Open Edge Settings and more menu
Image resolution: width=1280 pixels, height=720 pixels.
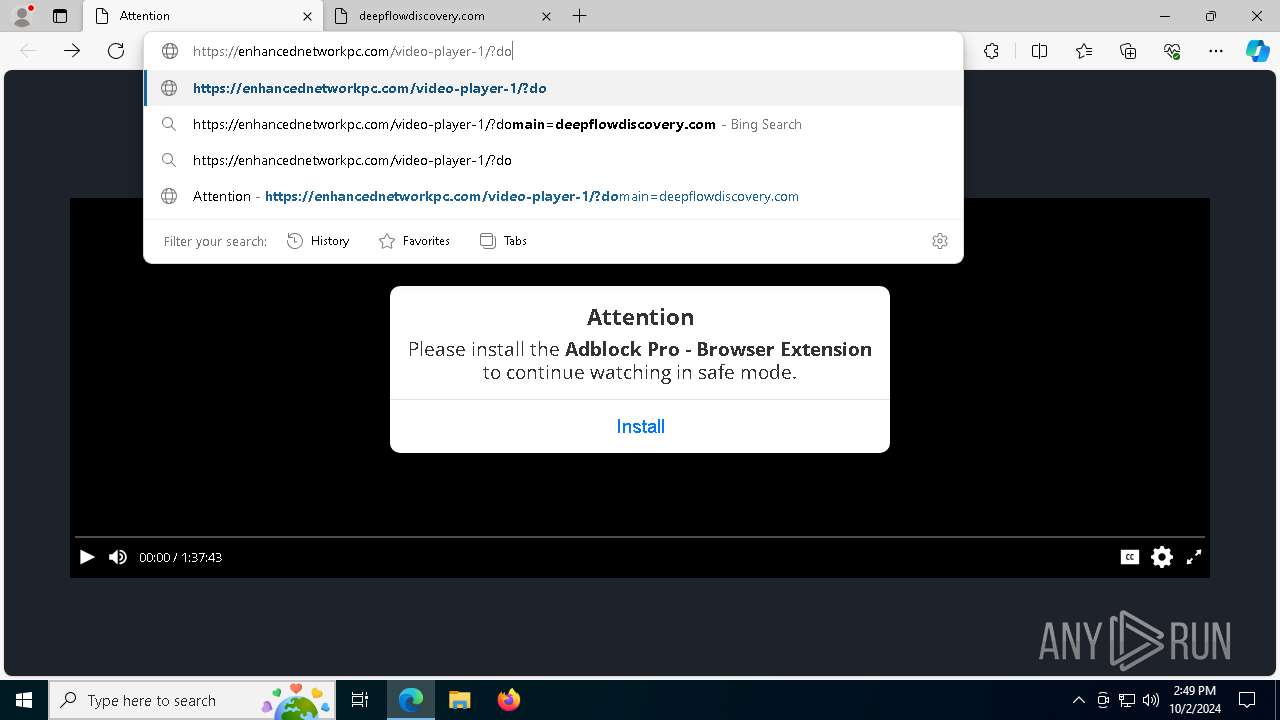(1216, 51)
